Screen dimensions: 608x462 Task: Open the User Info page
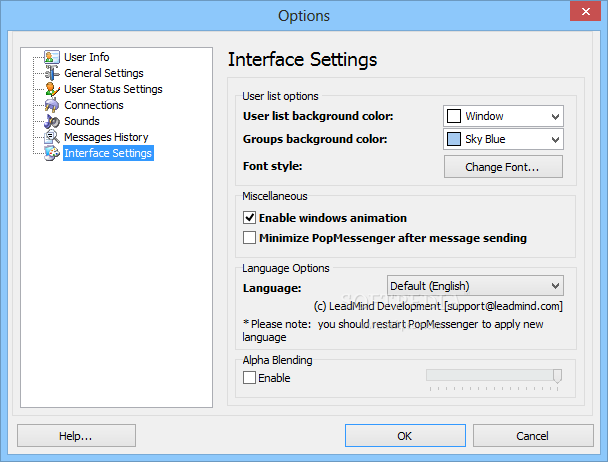click(86, 57)
